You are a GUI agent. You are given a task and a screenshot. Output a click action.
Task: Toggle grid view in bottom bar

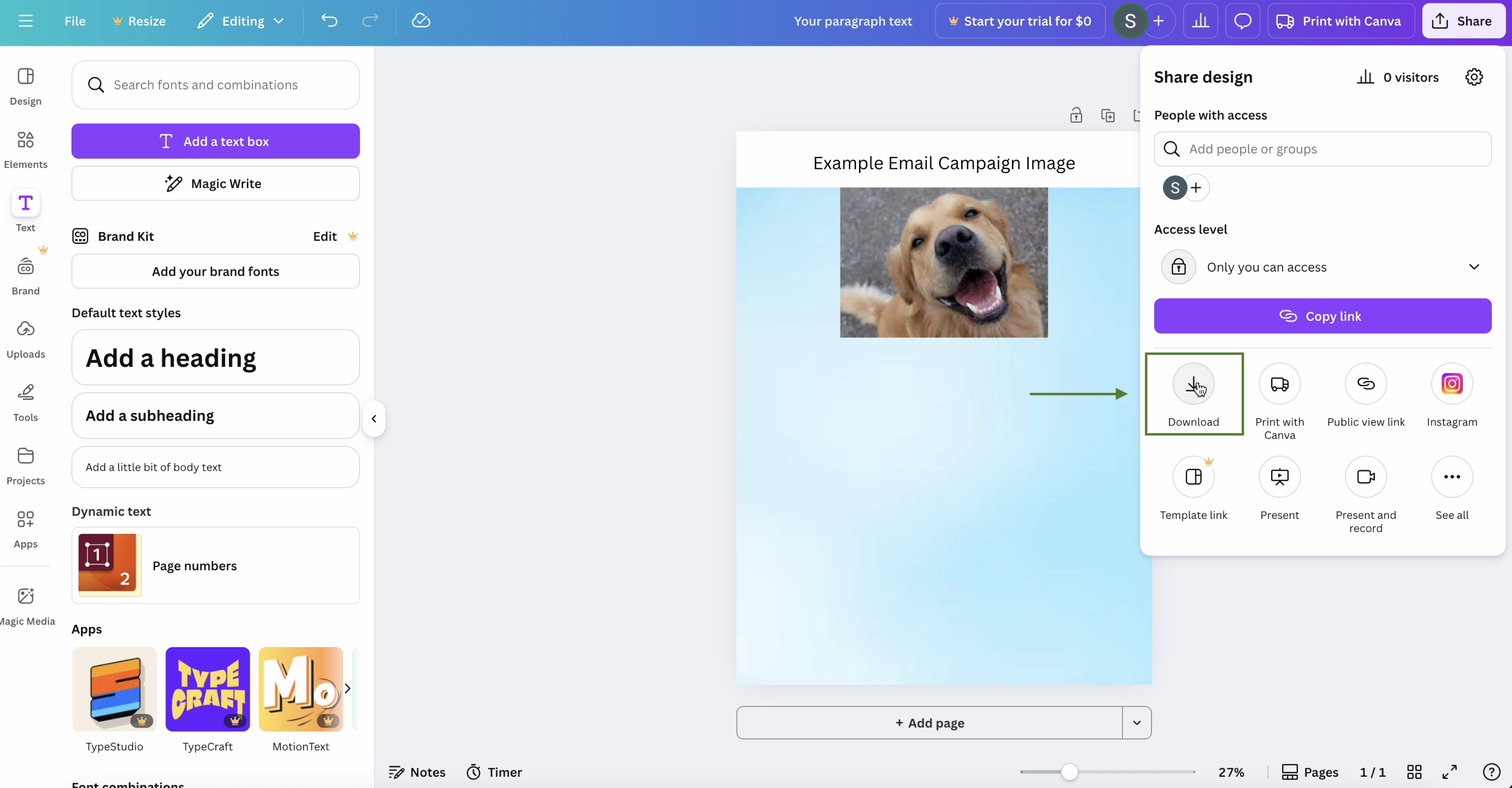(1414, 771)
